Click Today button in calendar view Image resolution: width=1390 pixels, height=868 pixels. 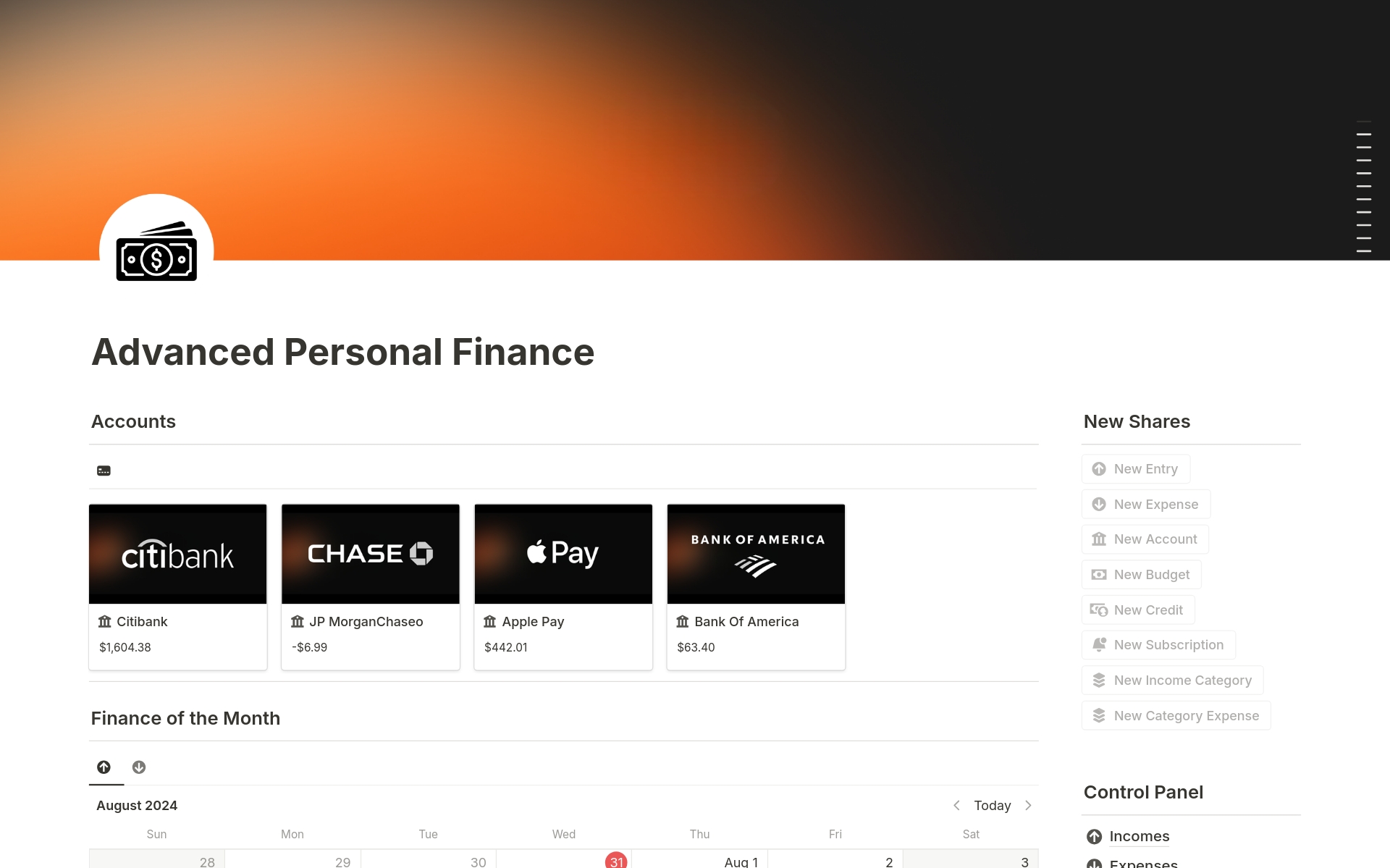[x=992, y=805]
